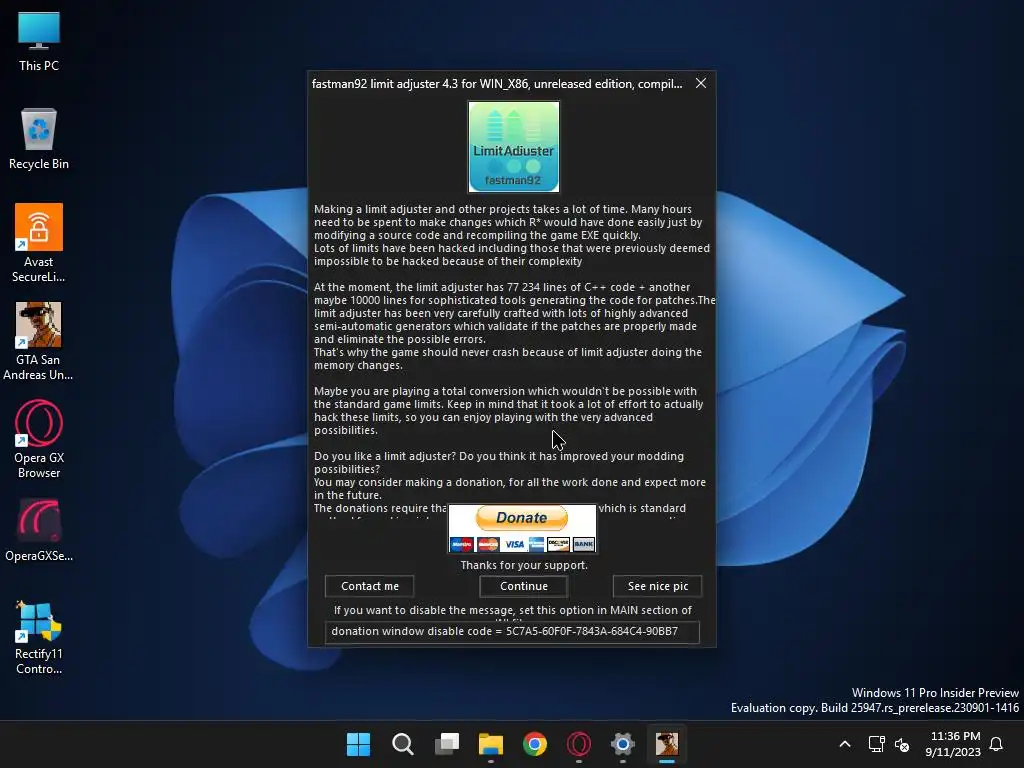Open Opera from the taskbar
Image resolution: width=1024 pixels, height=768 pixels.
579,744
